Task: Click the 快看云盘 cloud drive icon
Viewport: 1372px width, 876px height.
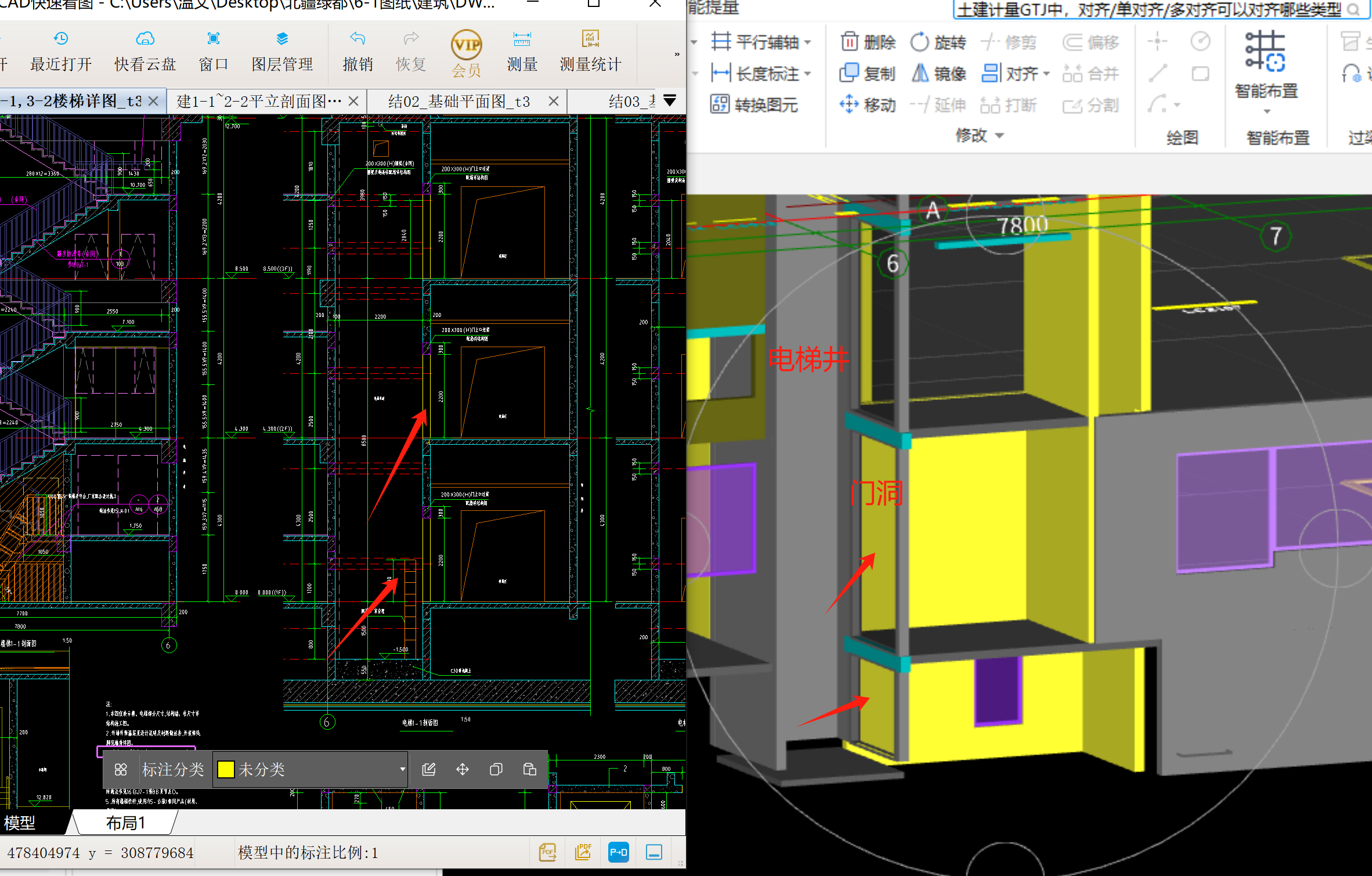Action: pyautogui.click(x=145, y=39)
